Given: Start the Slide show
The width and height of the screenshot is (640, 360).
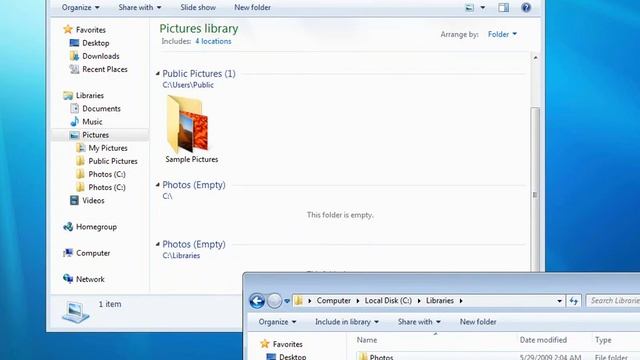Looking at the screenshot, I should pos(198,7).
